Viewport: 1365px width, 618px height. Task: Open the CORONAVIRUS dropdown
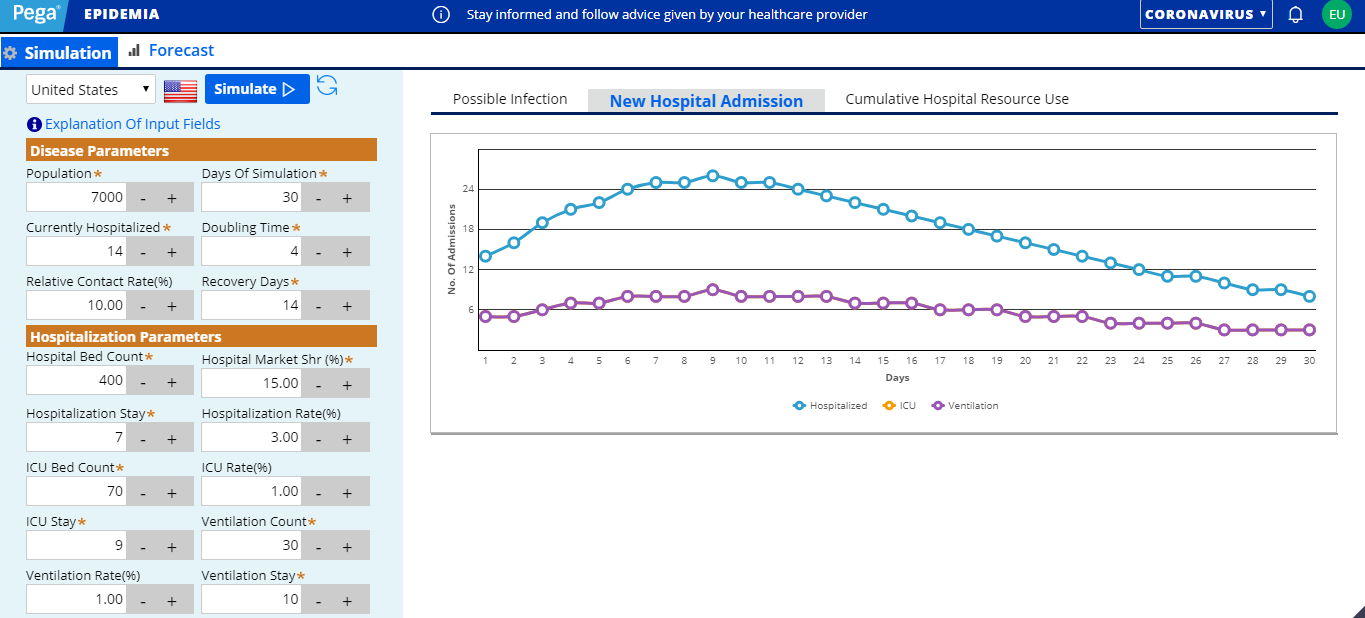(x=1206, y=14)
